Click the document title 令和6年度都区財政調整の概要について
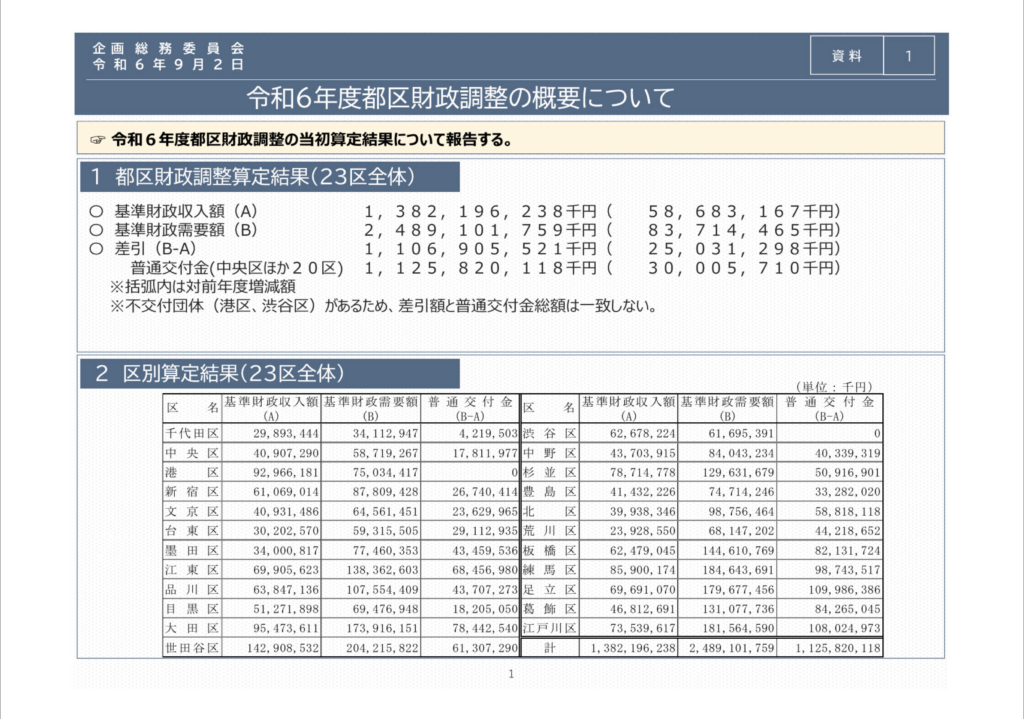1024x719 pixels. [460, 98]
